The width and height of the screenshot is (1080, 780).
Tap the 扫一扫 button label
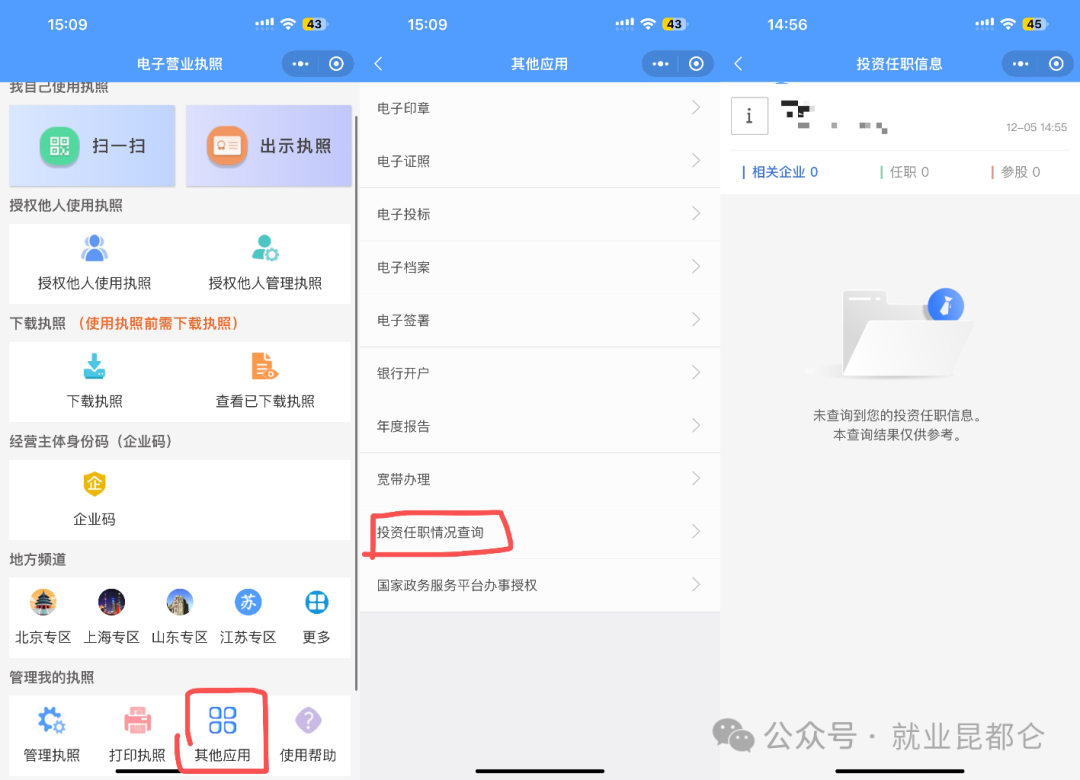point(118,146)
